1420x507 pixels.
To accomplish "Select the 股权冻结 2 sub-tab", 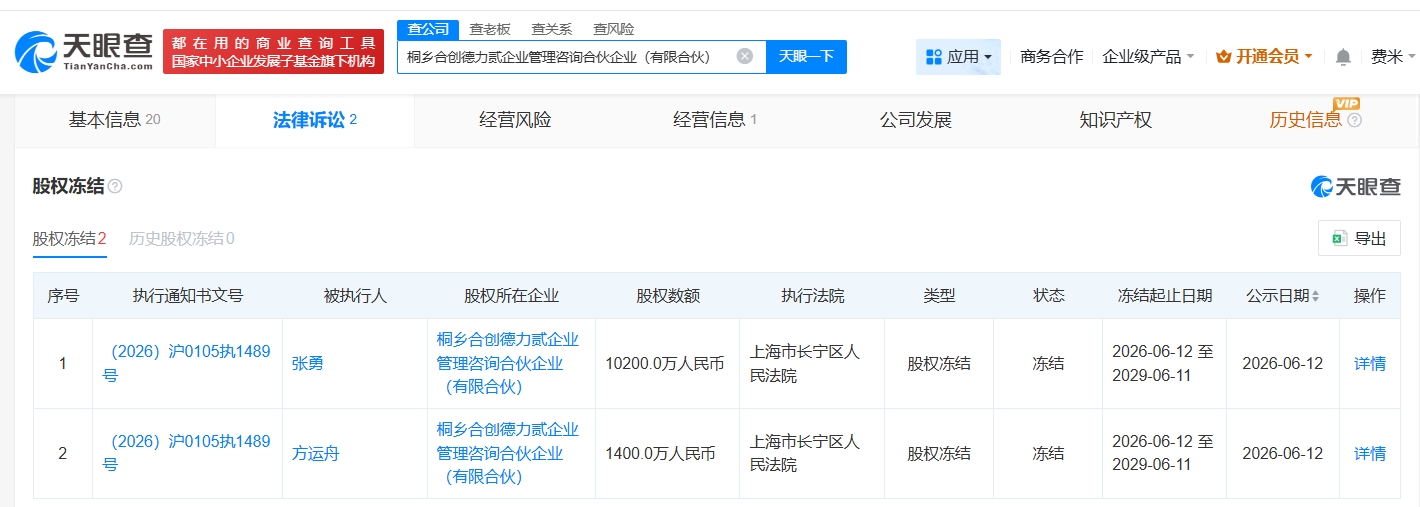I will [69, 239].
